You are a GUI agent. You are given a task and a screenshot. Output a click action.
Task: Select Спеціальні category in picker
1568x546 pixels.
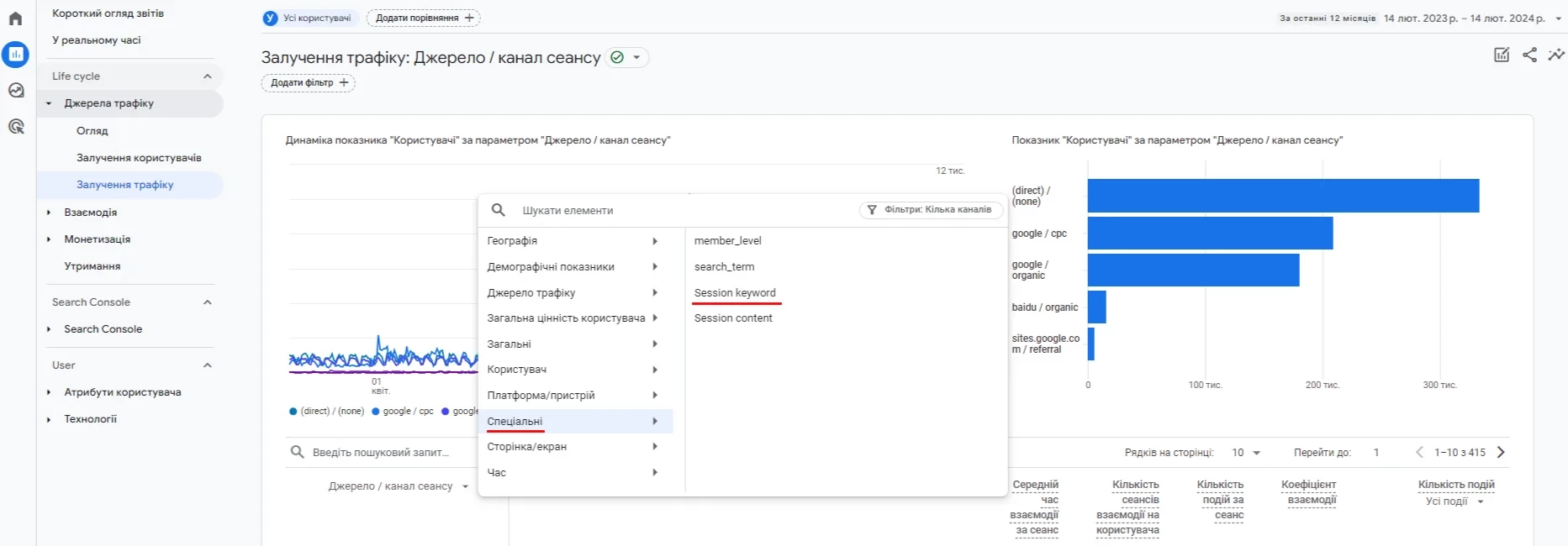(576, 422)
